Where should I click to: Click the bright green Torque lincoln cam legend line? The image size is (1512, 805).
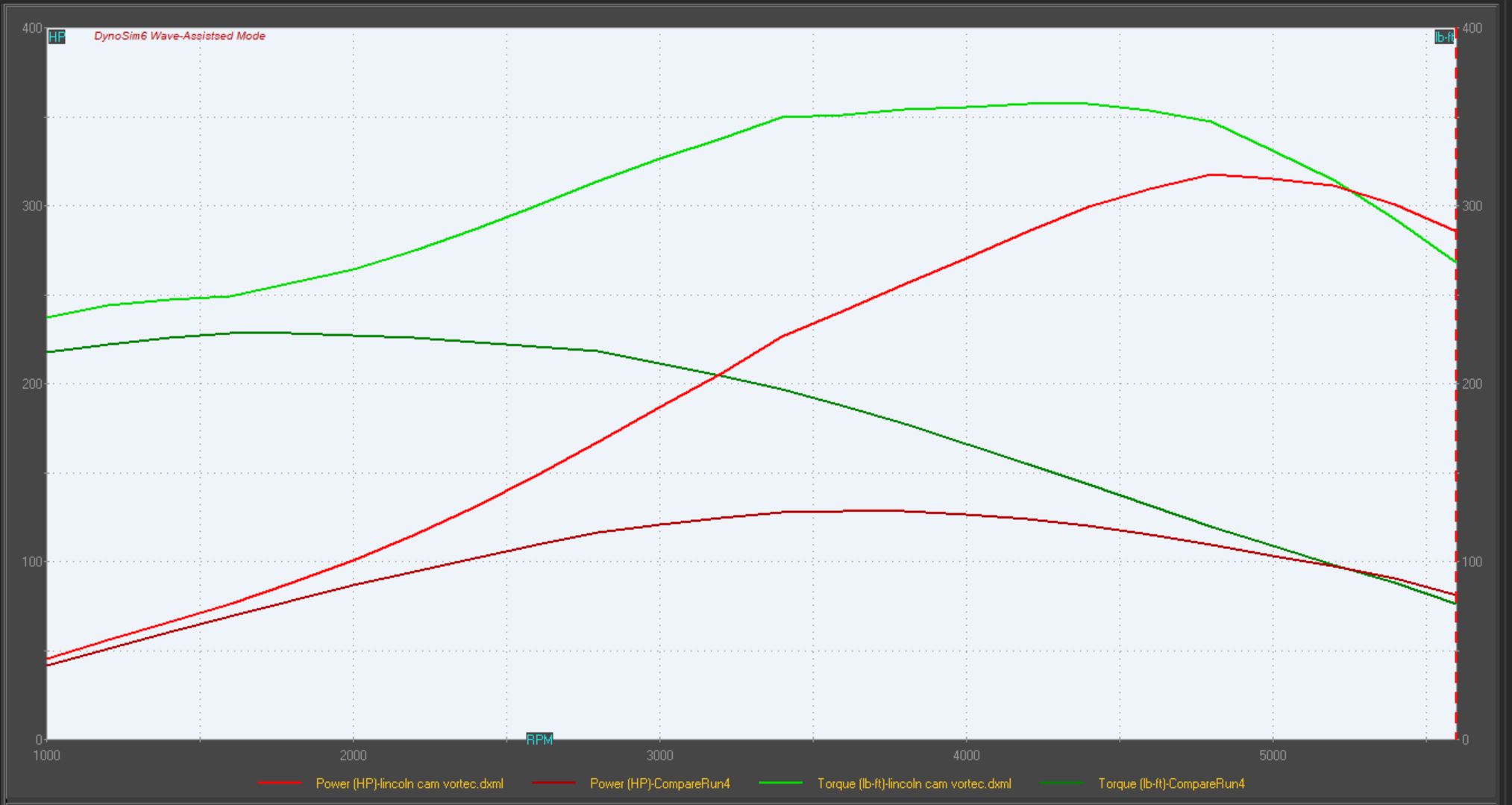point(780,783)
